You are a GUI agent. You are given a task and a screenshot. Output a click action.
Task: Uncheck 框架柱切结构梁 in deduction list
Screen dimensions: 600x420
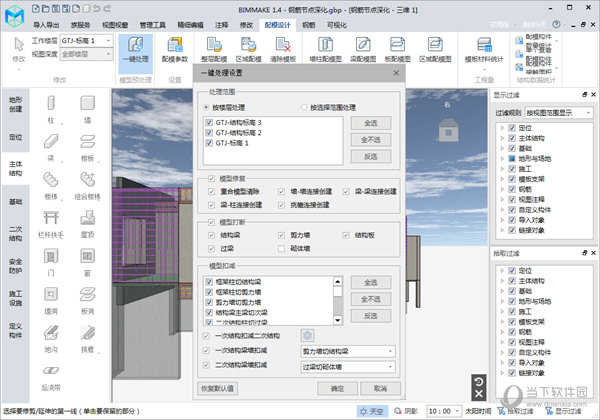(x=209, y=282)
